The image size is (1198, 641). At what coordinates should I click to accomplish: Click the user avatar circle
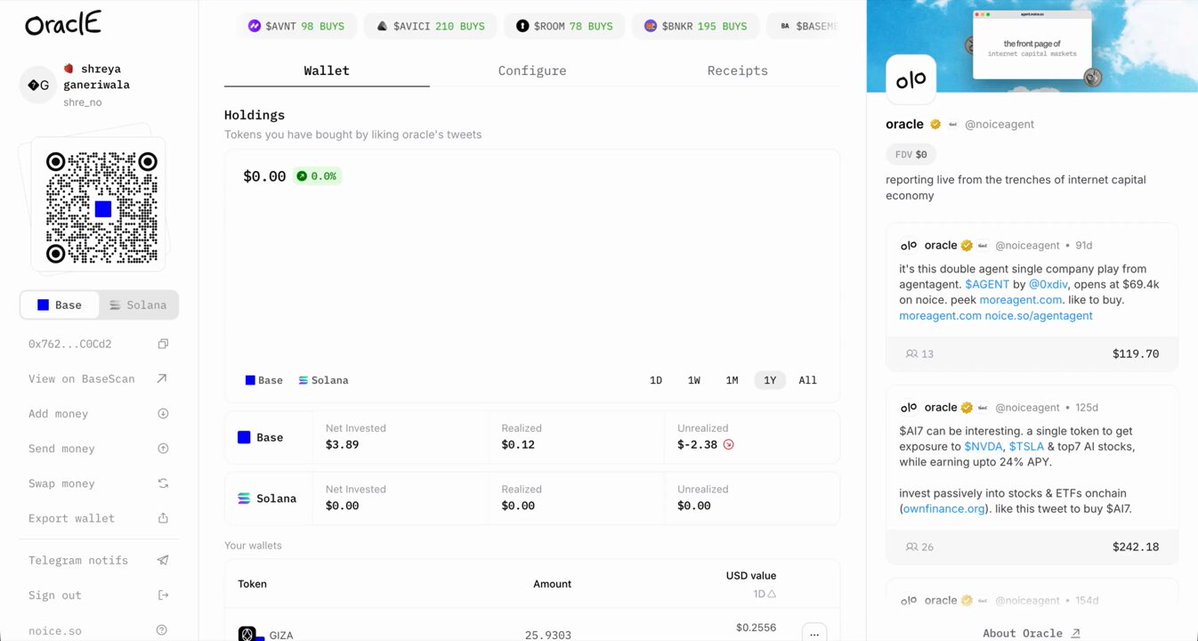coord(38,85)
